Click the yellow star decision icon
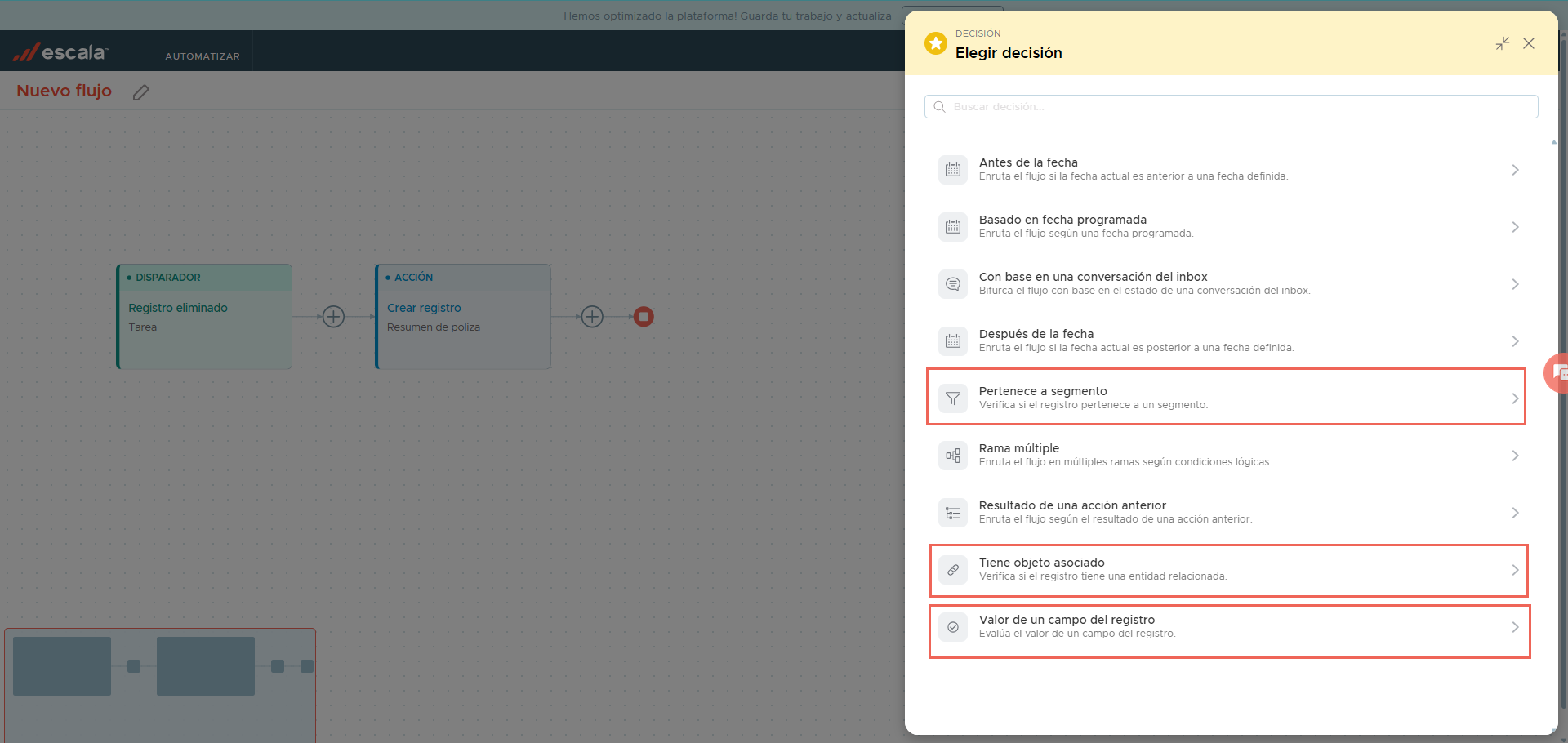 (936, 43)
